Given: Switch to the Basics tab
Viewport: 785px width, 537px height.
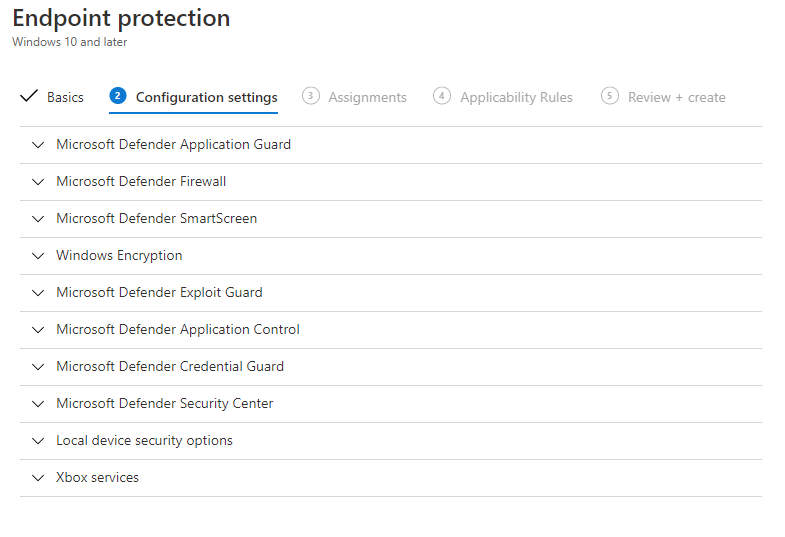Looking at the screenshot, I should coord(65,97).
